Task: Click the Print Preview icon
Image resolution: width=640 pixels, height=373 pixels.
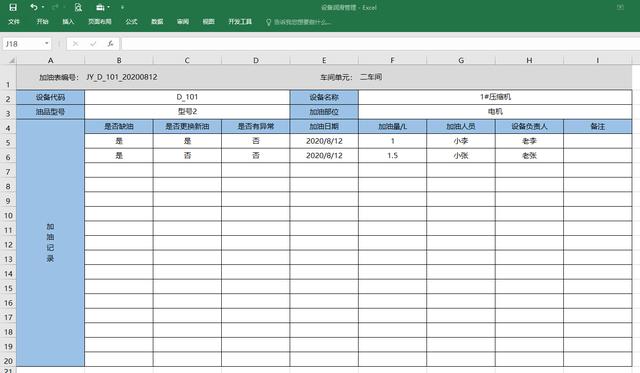Action: click(x=78, y=7)
